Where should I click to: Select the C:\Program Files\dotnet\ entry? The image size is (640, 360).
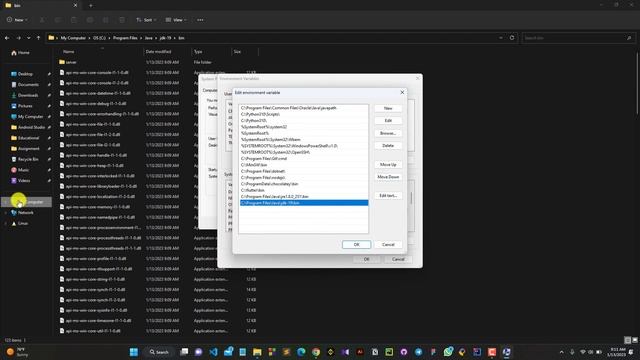click(x=304, y=171)
